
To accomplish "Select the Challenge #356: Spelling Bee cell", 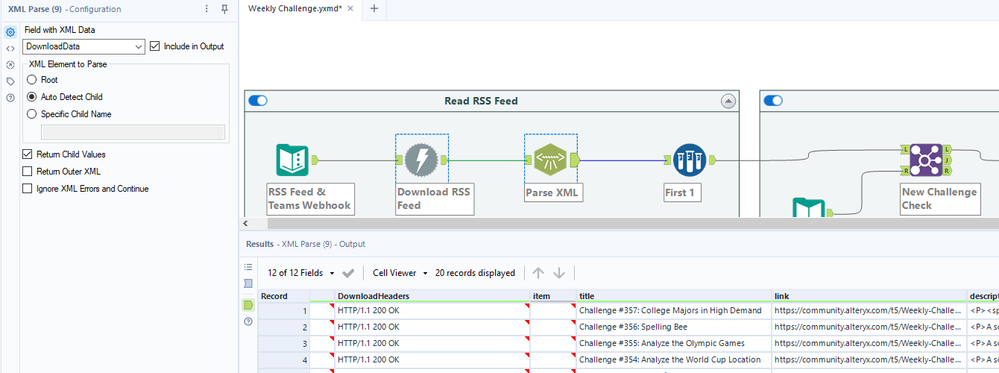I will coord(674,327).
